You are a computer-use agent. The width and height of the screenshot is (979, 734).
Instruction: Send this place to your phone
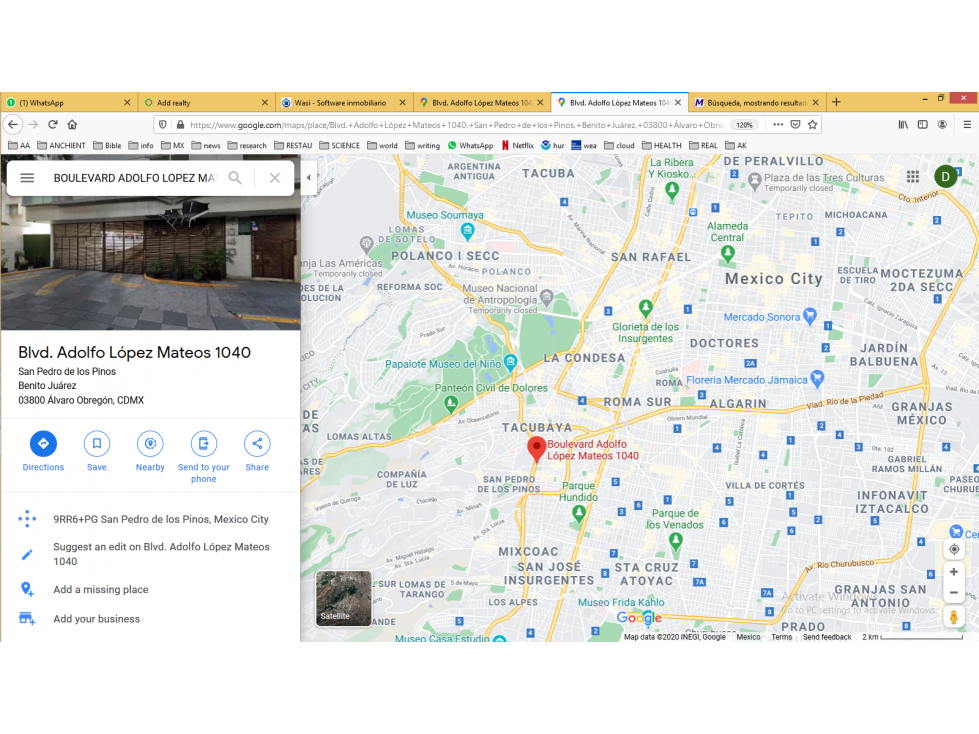coord(204,457)
